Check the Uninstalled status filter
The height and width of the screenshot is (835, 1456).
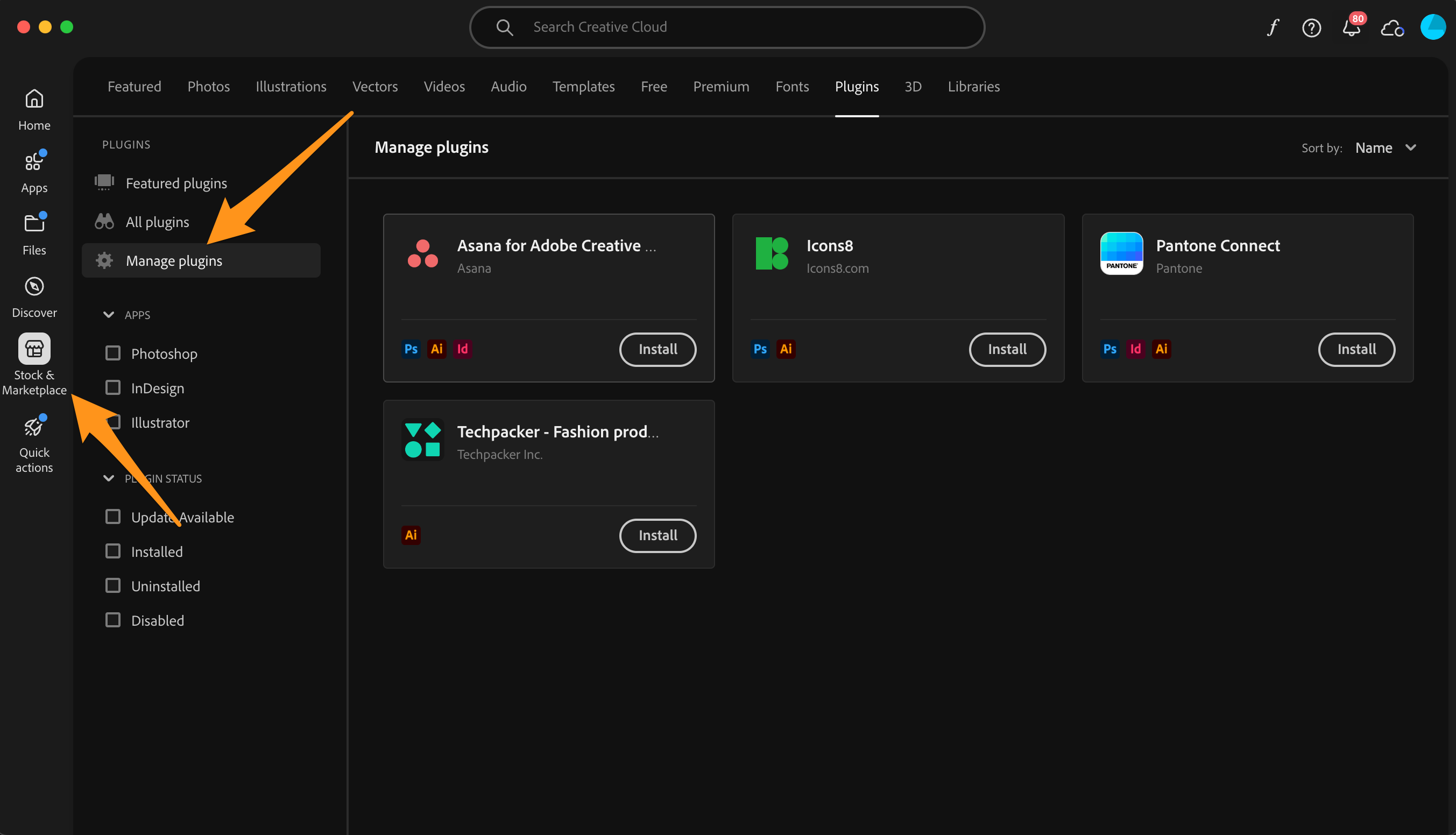[x=113, y=585]
